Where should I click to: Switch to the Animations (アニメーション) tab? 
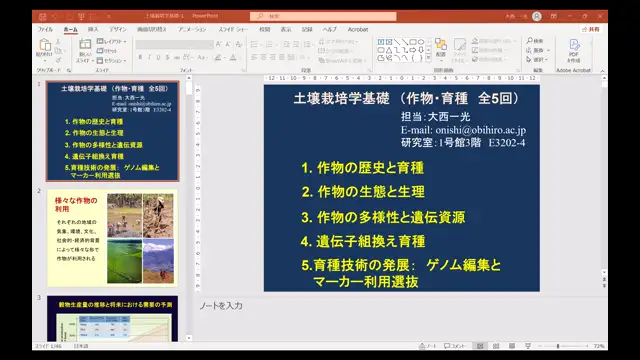coord(192,29)
